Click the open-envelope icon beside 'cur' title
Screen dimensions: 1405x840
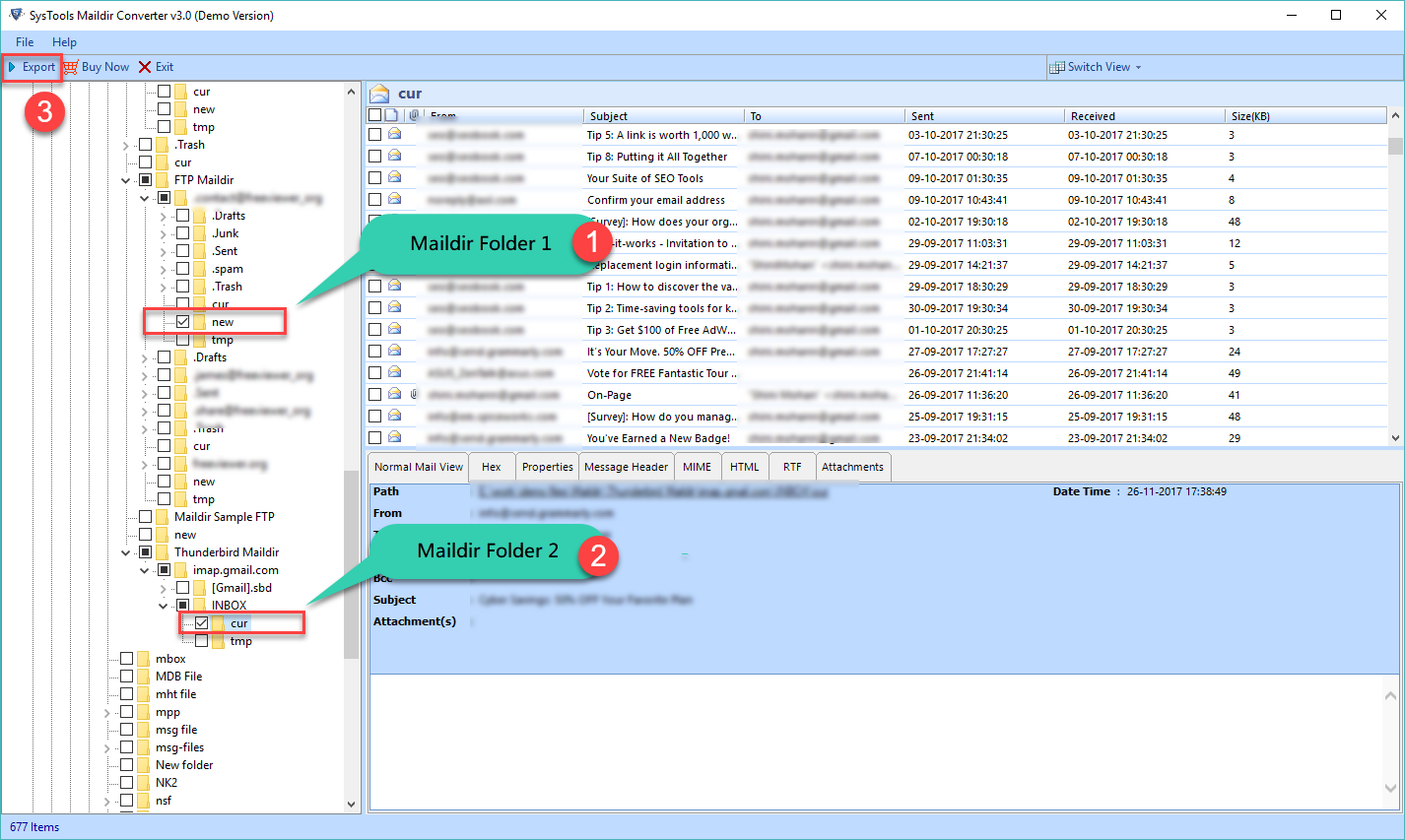379,94
